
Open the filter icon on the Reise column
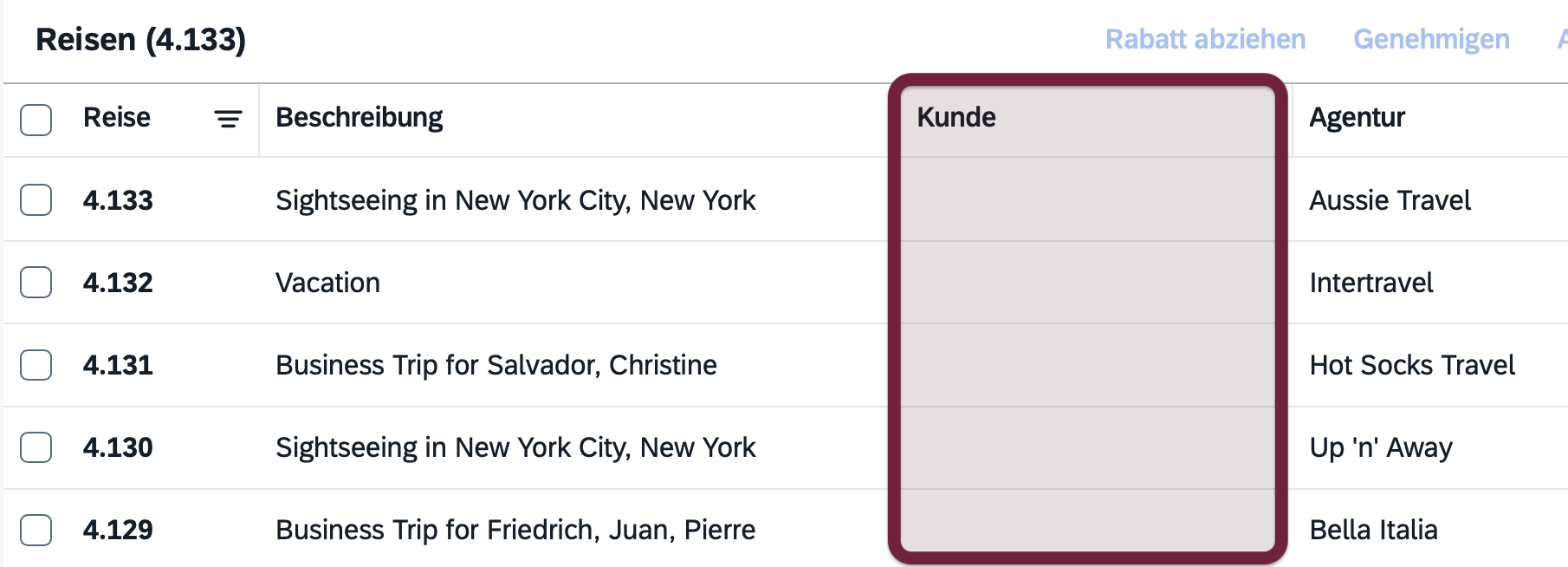(226, 117)
